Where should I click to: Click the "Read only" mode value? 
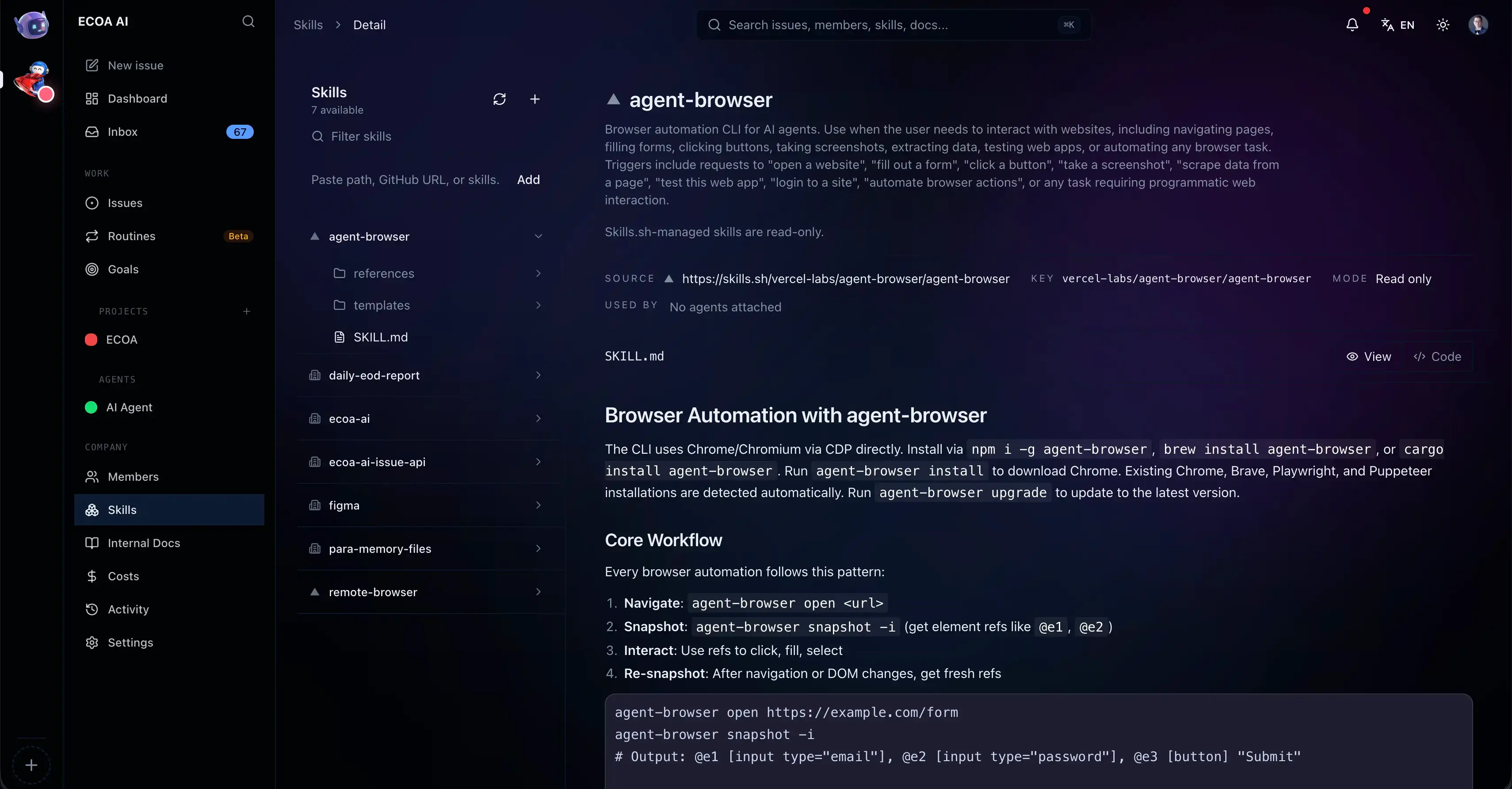(1403, 278)
